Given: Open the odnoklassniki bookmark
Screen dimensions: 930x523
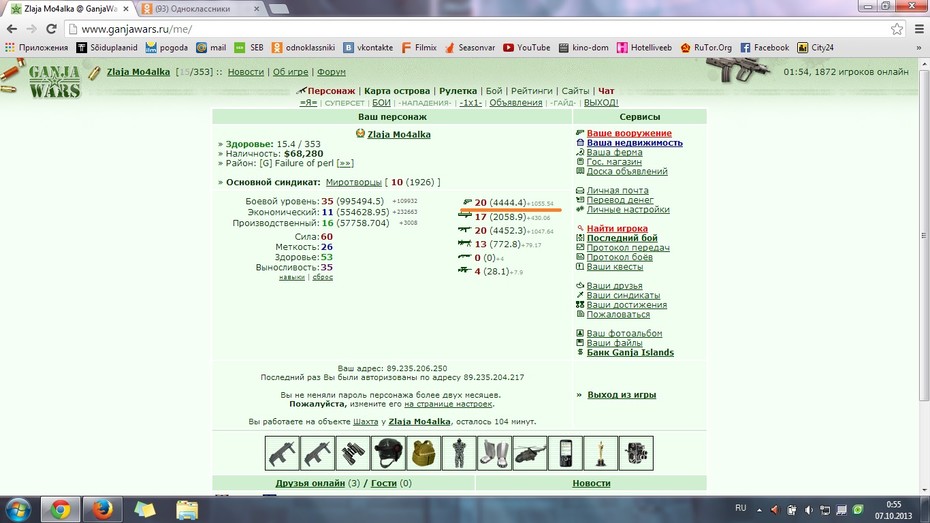Looking at the screenshot, I should coord(304,47).
